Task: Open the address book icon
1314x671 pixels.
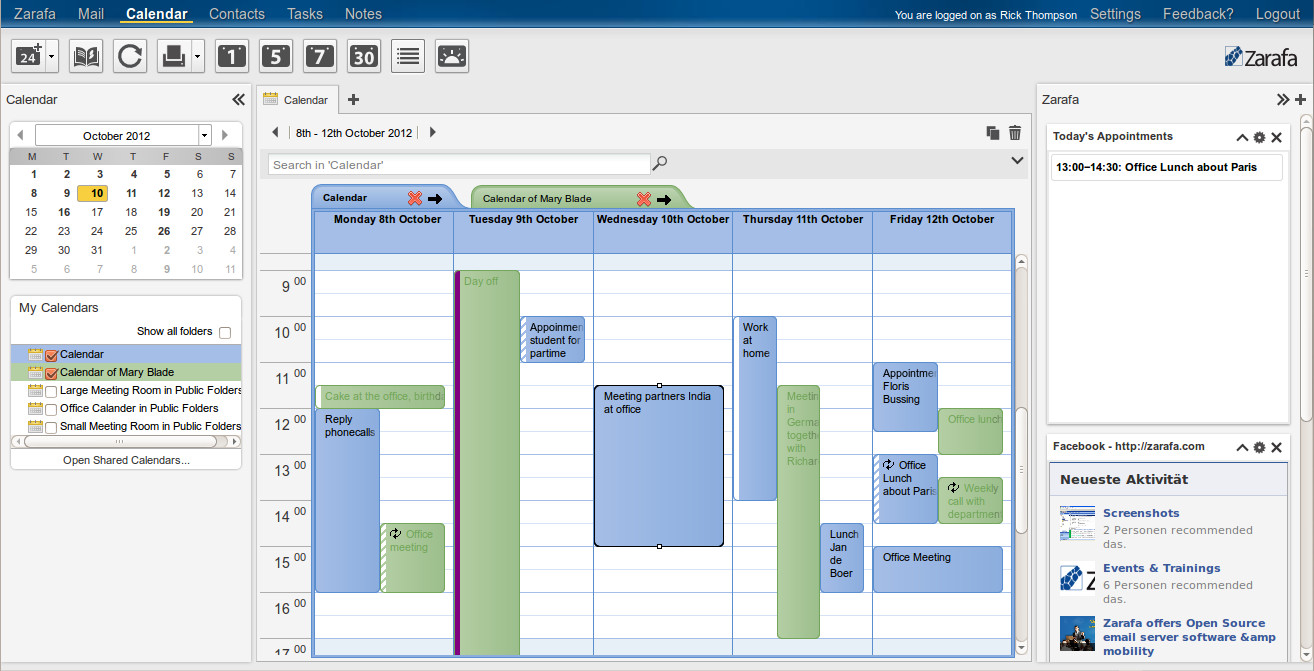Action: 86,56
